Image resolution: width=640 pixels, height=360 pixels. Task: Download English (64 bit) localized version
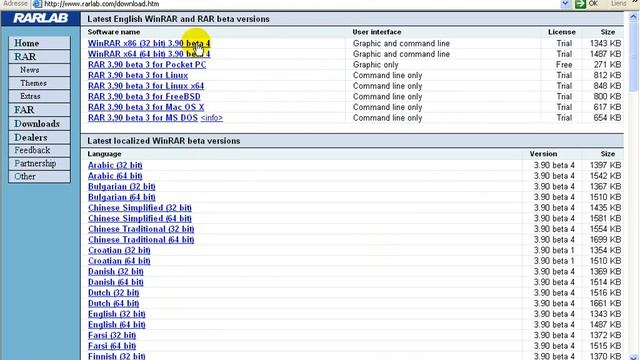pos(117,324)
